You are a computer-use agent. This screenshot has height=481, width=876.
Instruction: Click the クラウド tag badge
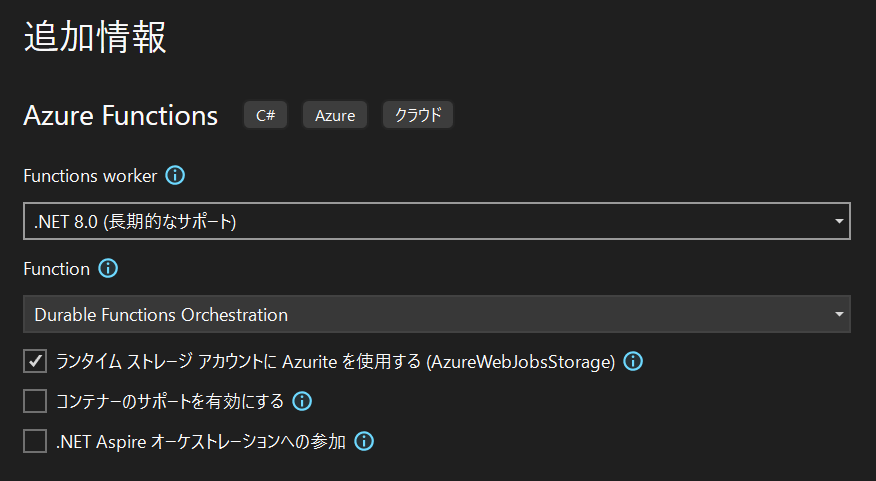click(418, 115)
